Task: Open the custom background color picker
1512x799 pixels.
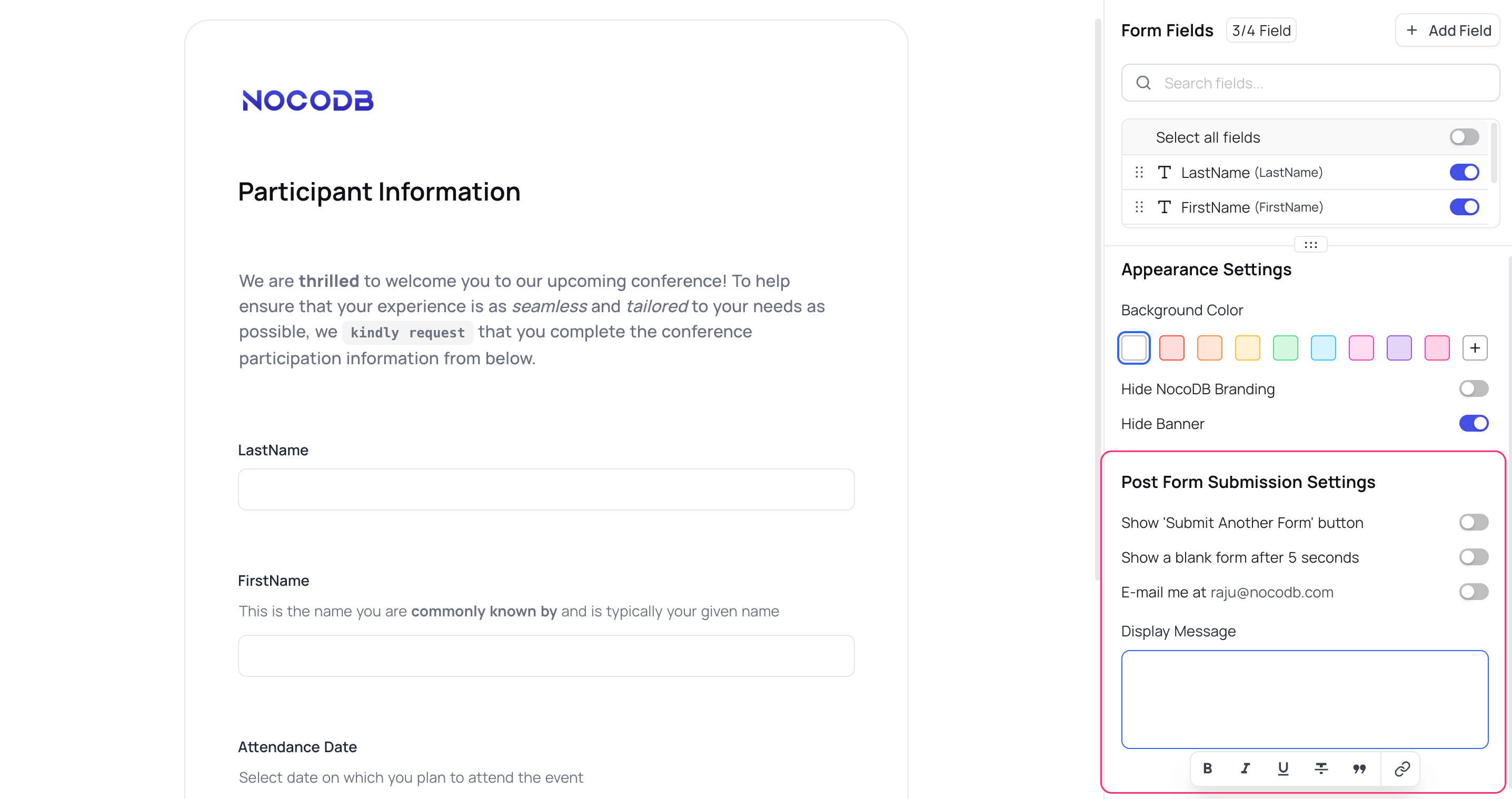Action: pos(1475,347)
